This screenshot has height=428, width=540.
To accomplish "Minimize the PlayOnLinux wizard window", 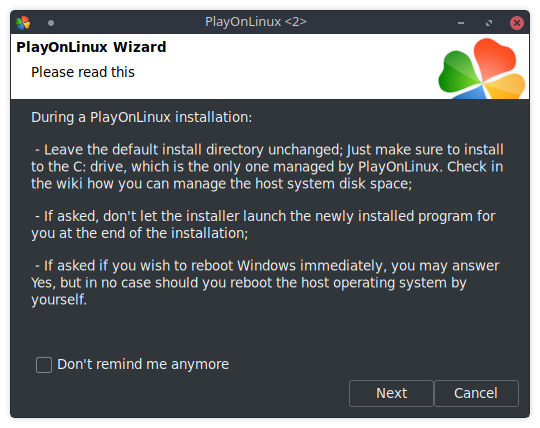I will (461, 23).
